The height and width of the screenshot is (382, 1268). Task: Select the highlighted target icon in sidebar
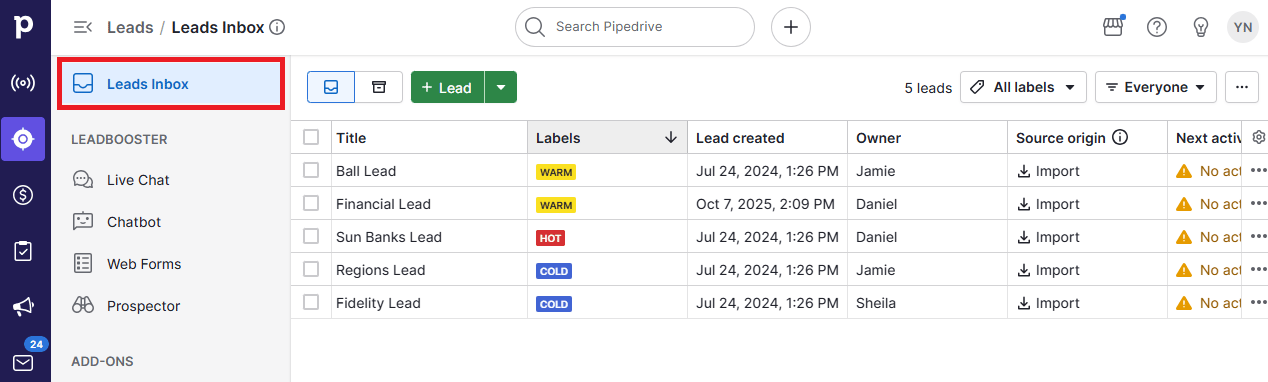click(23, 139)
